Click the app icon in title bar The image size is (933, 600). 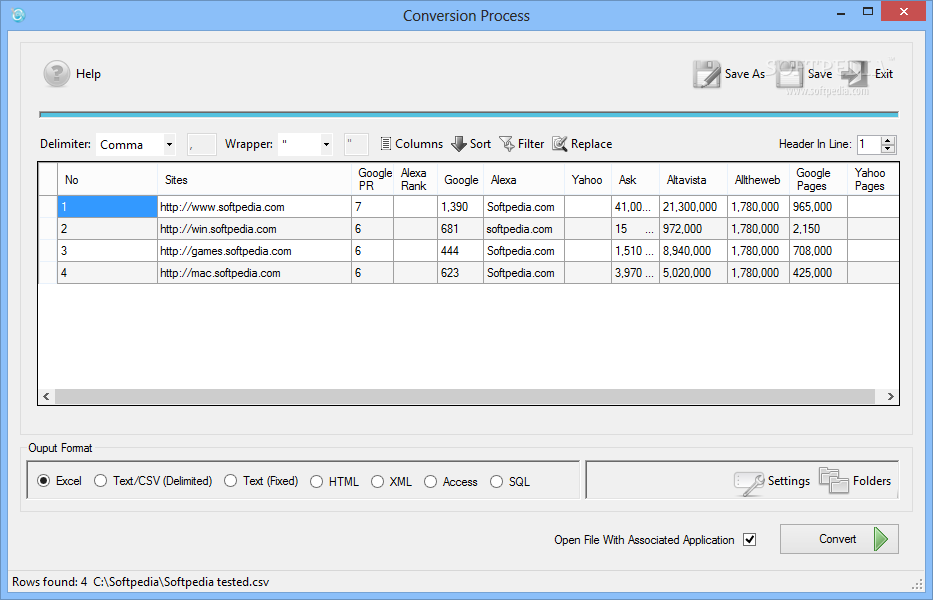[x=18, y=15]
